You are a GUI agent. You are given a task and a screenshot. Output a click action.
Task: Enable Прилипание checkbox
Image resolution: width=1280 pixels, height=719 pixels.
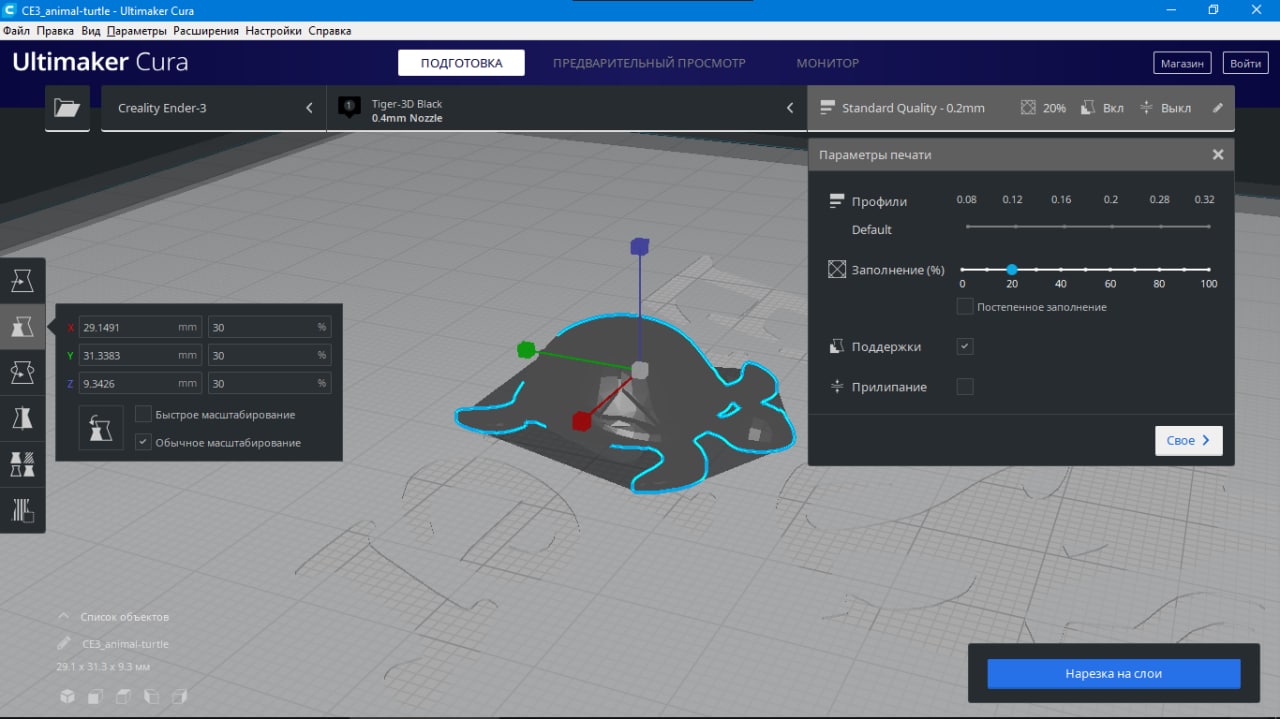coord(965,386)
